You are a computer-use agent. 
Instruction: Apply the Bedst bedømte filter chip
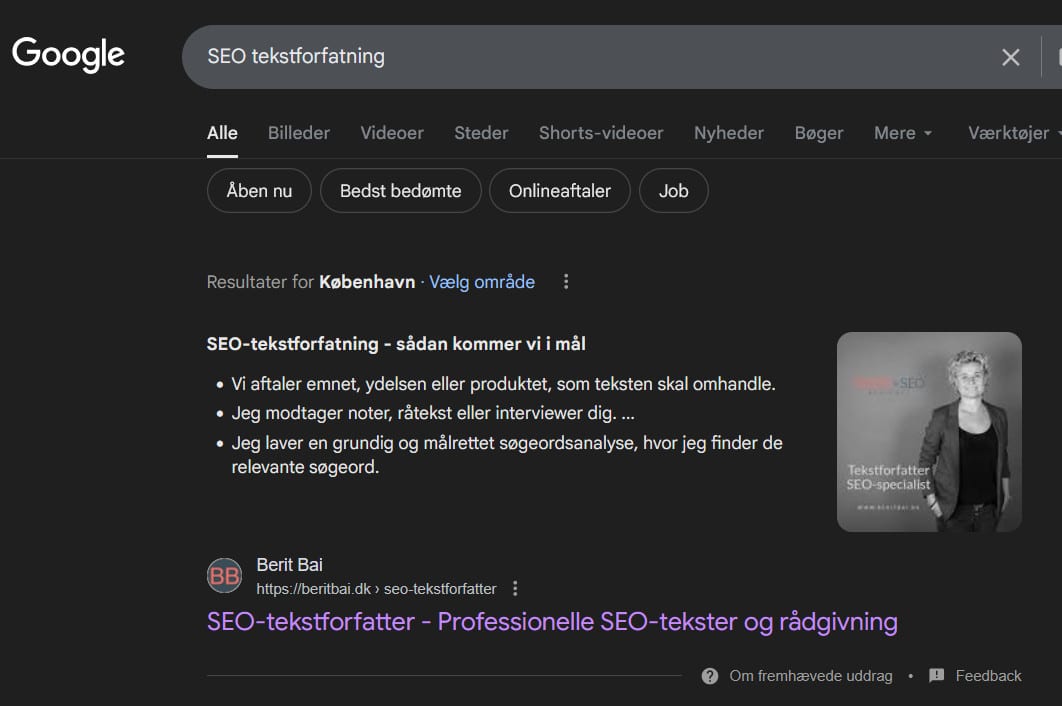[x=400, y=191]
